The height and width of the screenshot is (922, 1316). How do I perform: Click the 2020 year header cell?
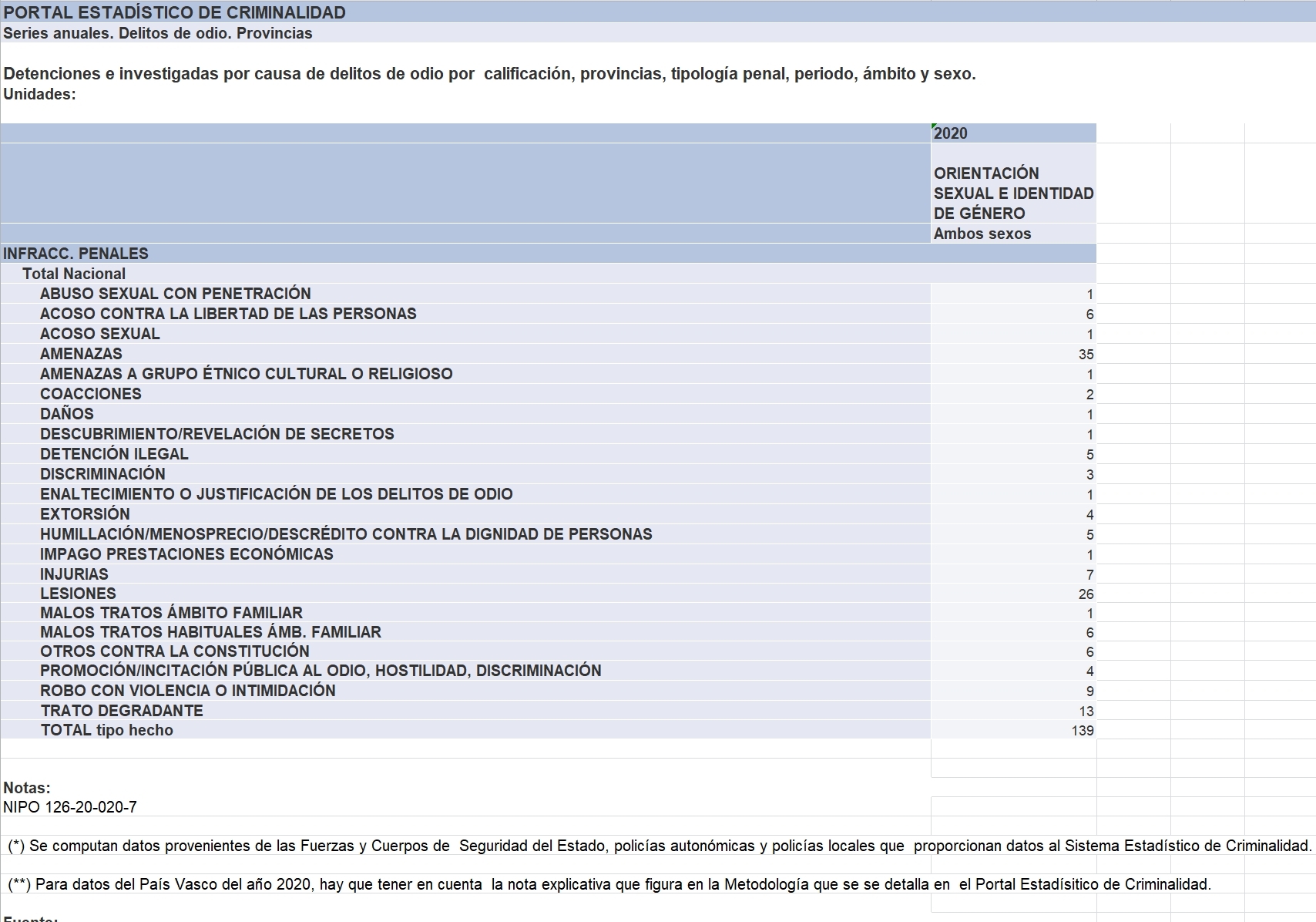(x=1012, y=133)
